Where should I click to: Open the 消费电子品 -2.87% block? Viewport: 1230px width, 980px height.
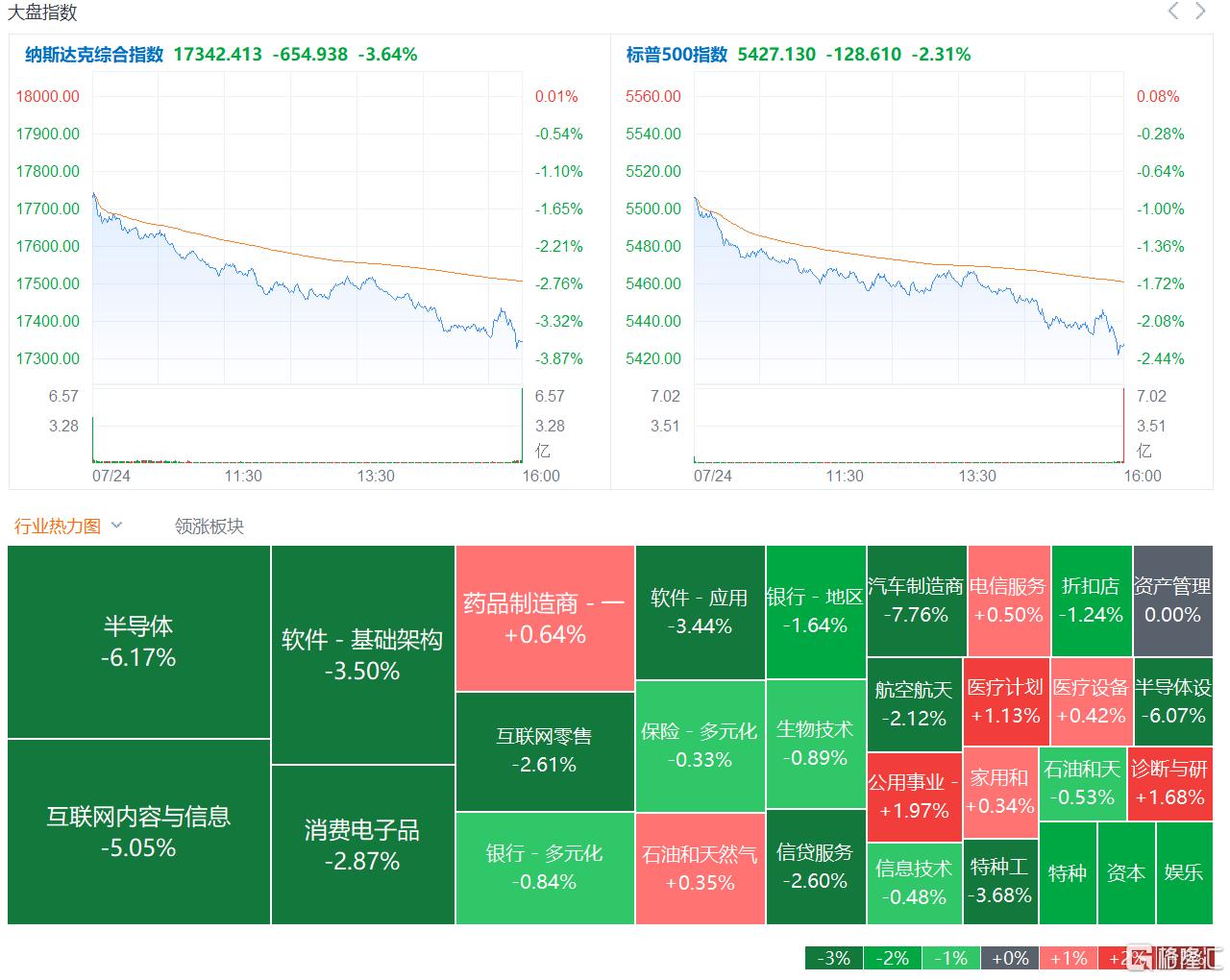(362, 845)
